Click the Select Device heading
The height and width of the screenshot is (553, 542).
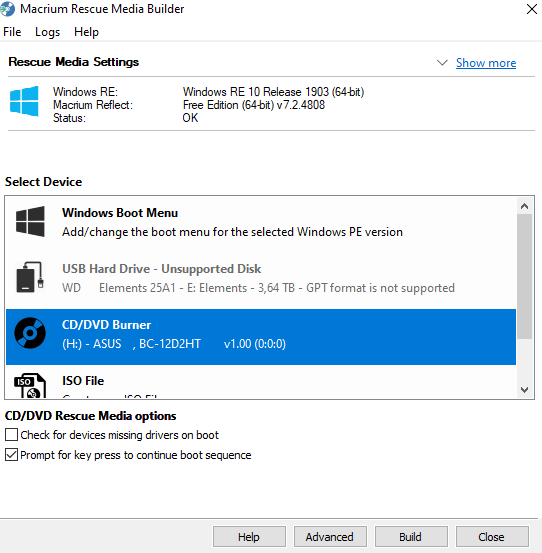point(43,182)
